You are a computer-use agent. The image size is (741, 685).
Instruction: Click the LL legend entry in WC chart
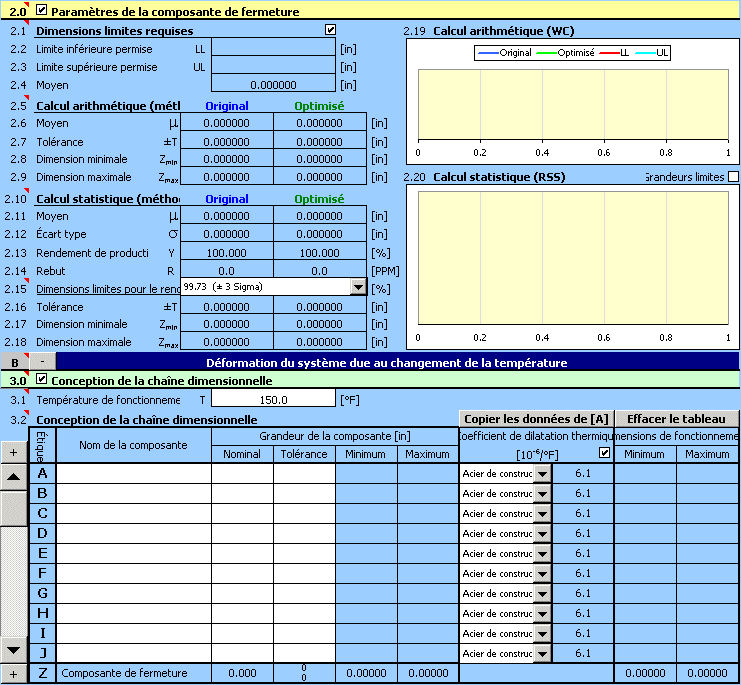614,52
